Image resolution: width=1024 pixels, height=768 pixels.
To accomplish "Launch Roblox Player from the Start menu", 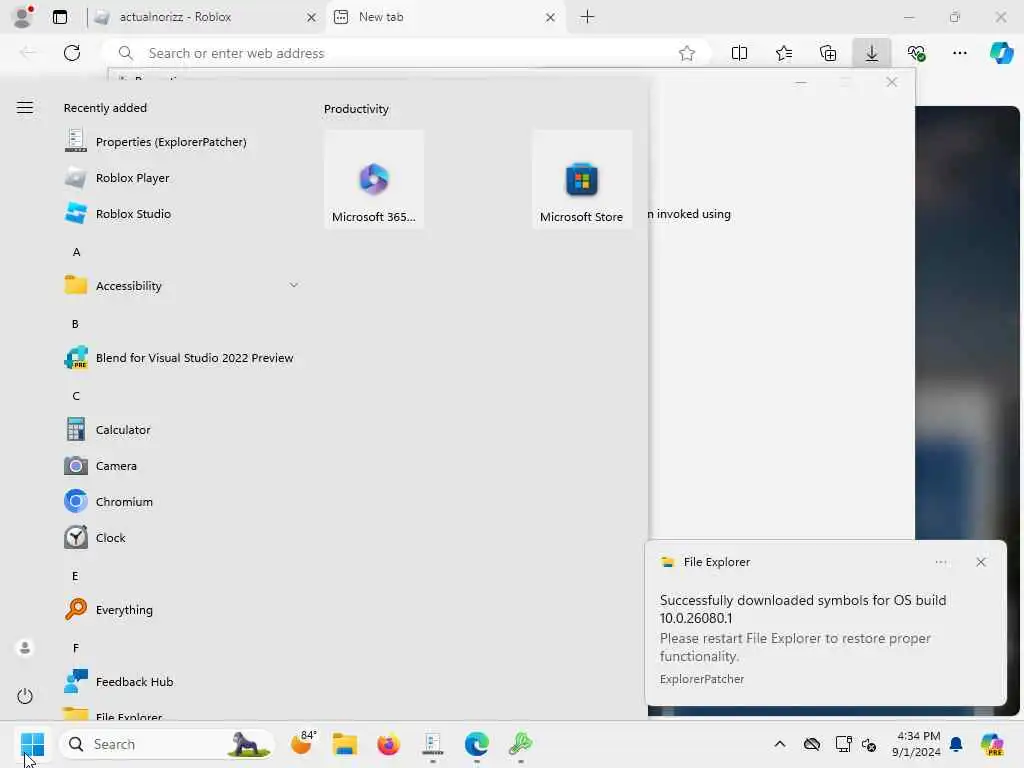I will point(117,178).
